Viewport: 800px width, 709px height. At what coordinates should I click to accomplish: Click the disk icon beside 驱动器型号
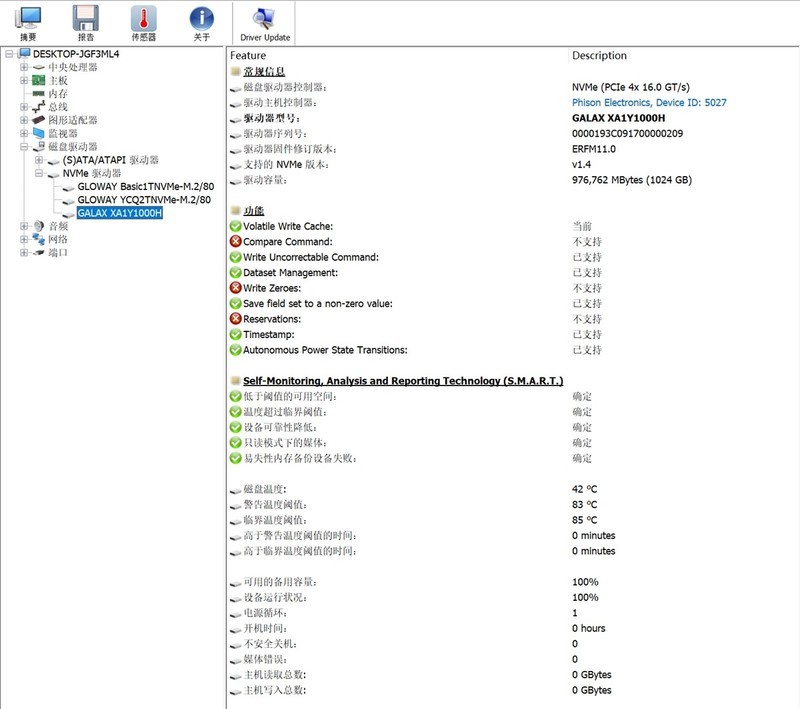coord(236,119)
